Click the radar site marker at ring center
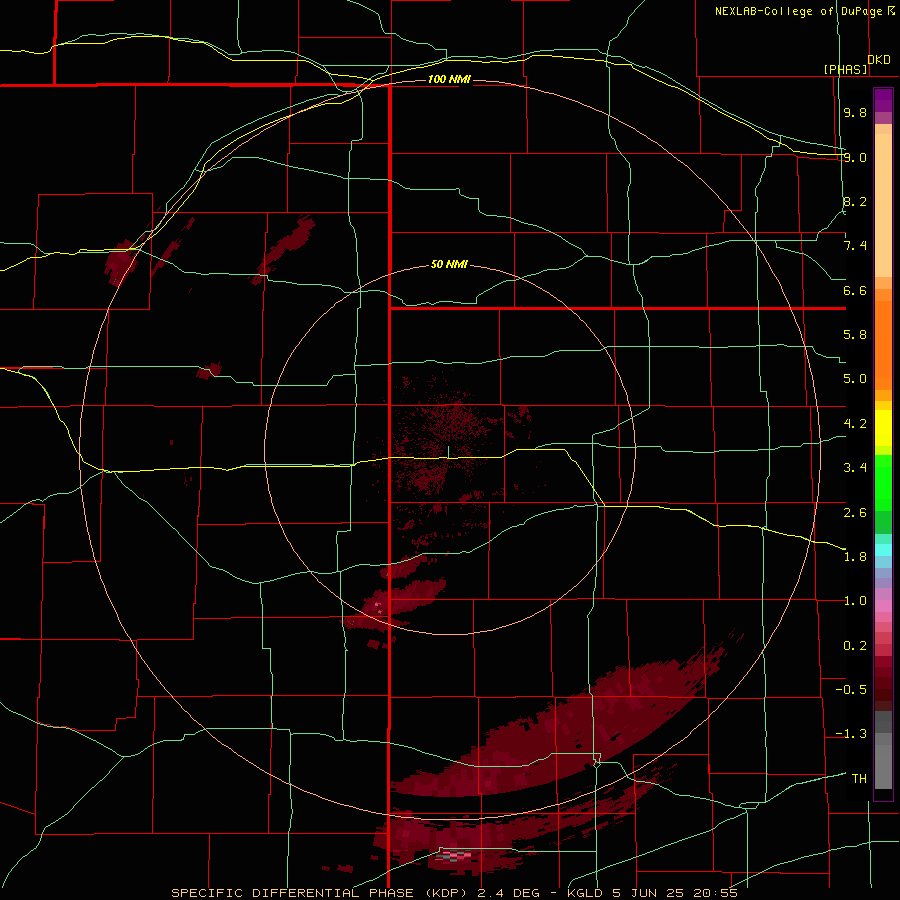The image size is (900, 900). coord(448,452)
